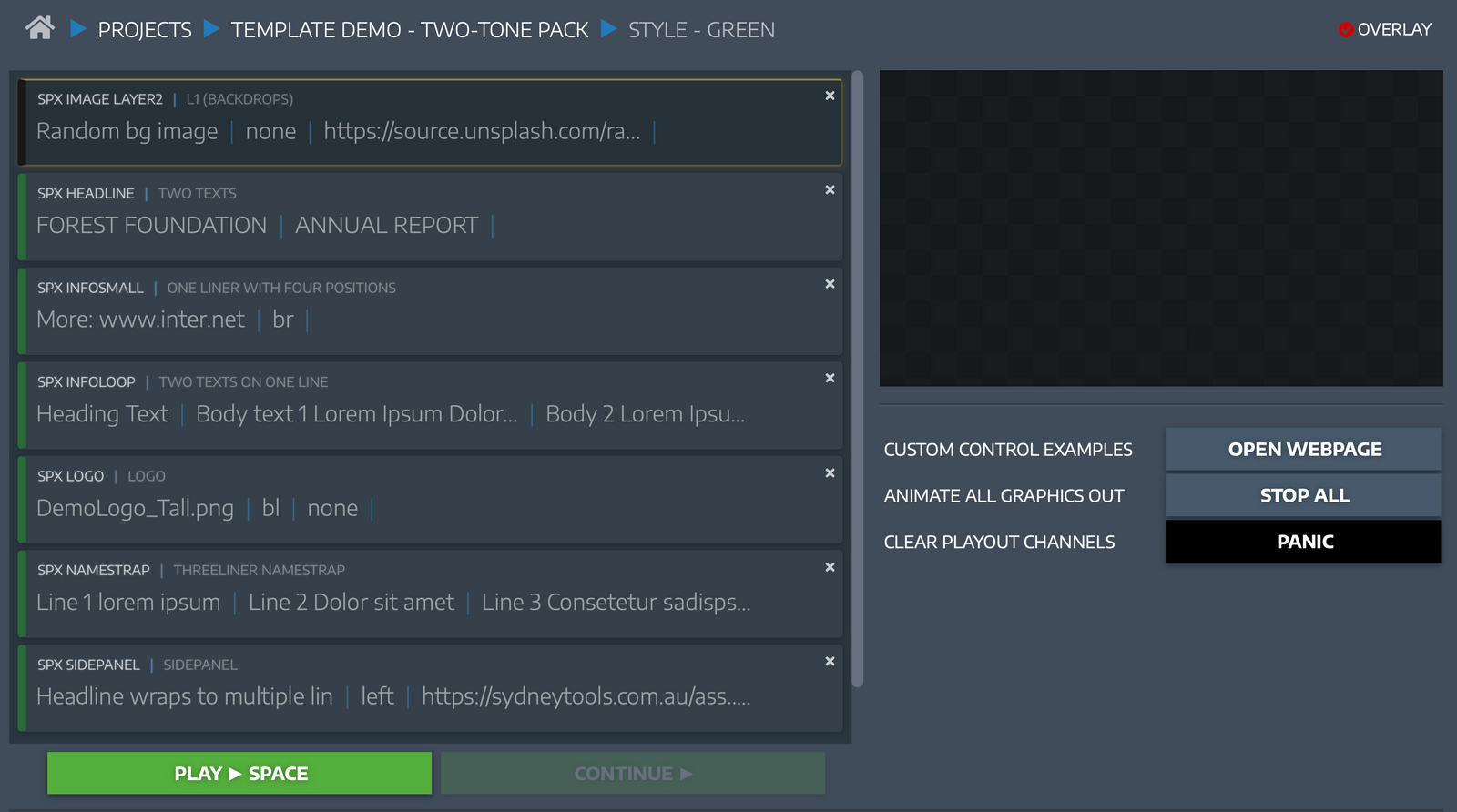Viewport: 1457px width, 812px height.
Task: Click the https://sydneytools.com.au URL text
Action: (586, 697)
